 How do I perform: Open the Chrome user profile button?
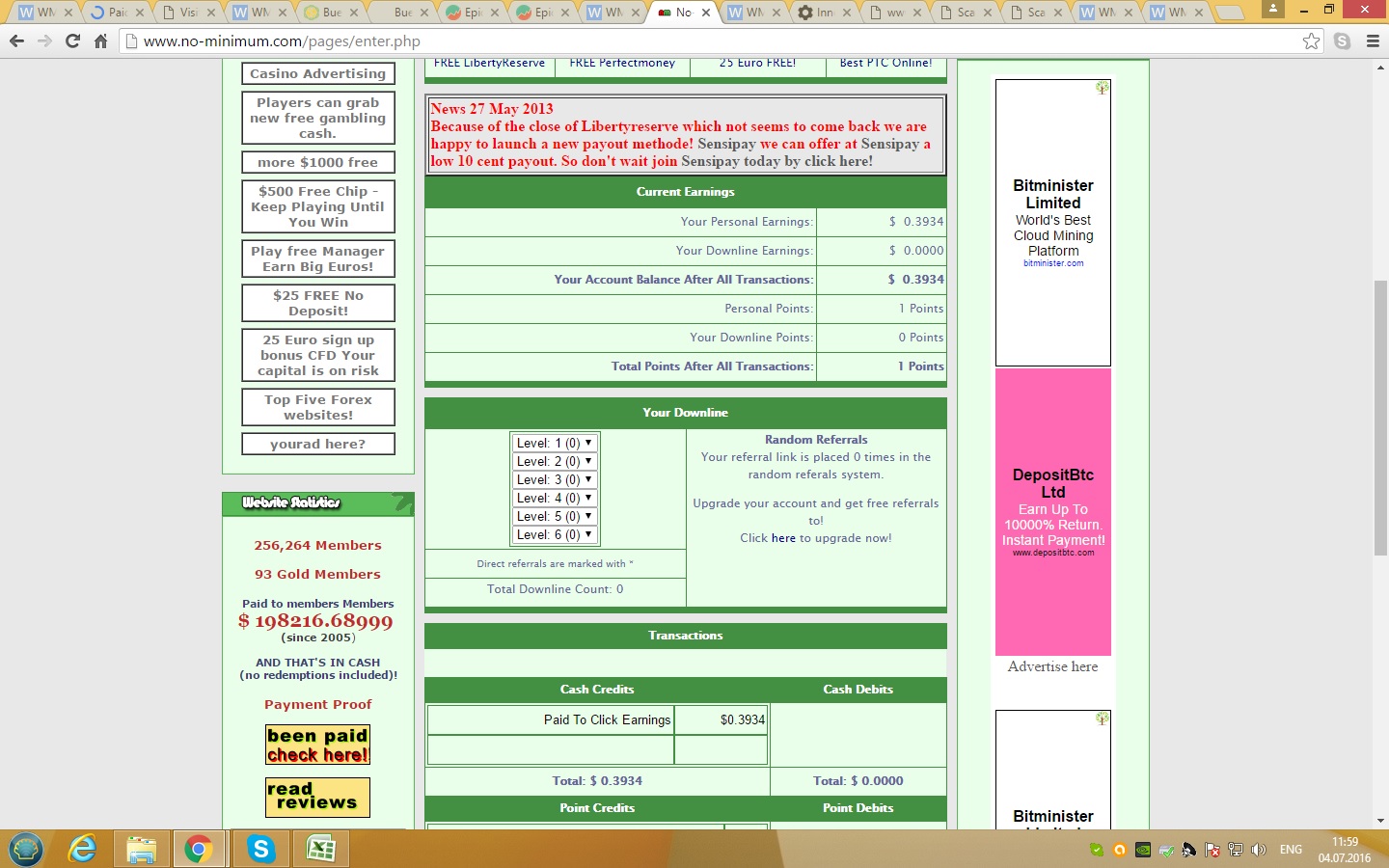(1273, 9)
